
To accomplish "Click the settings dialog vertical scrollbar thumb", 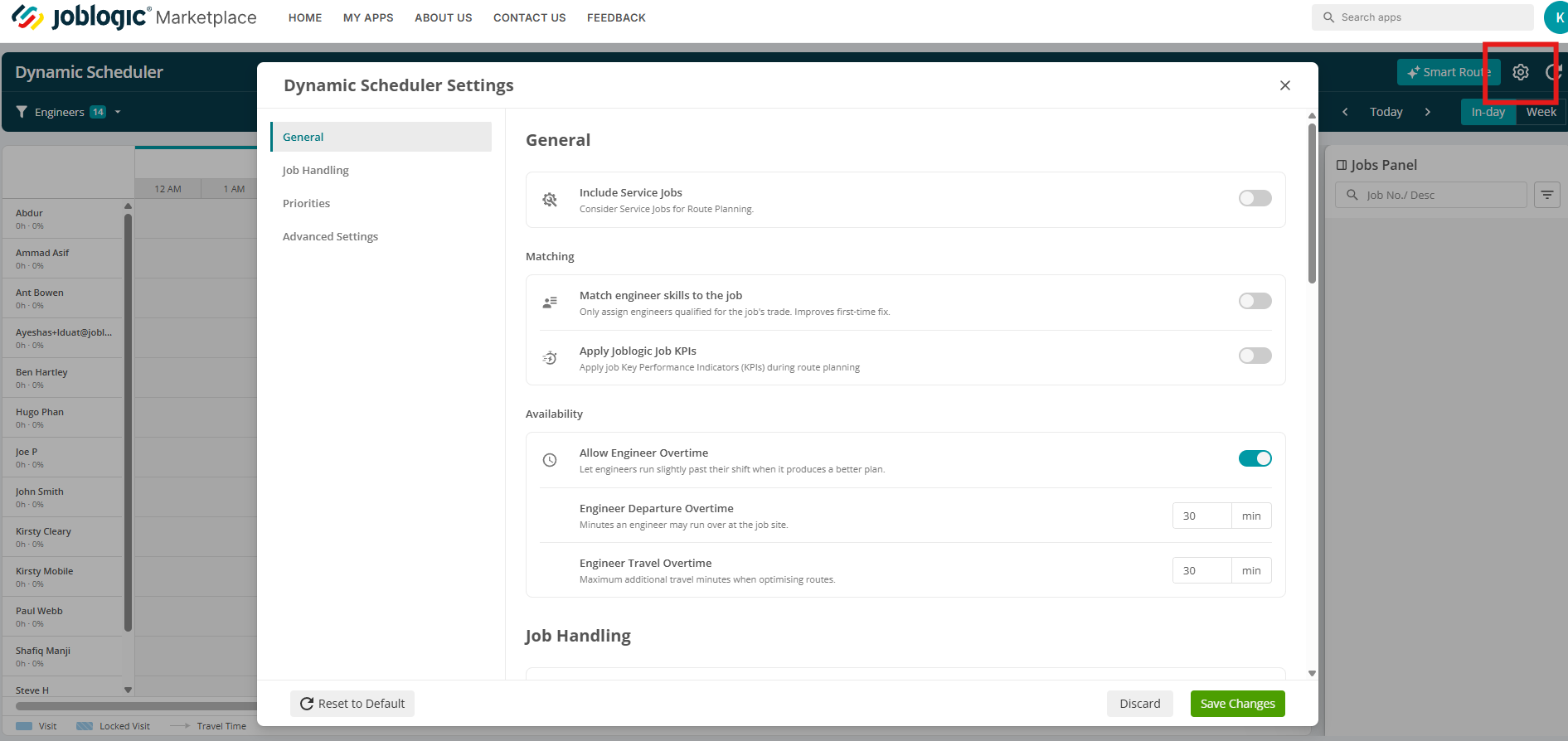I will coord(1312,203).
